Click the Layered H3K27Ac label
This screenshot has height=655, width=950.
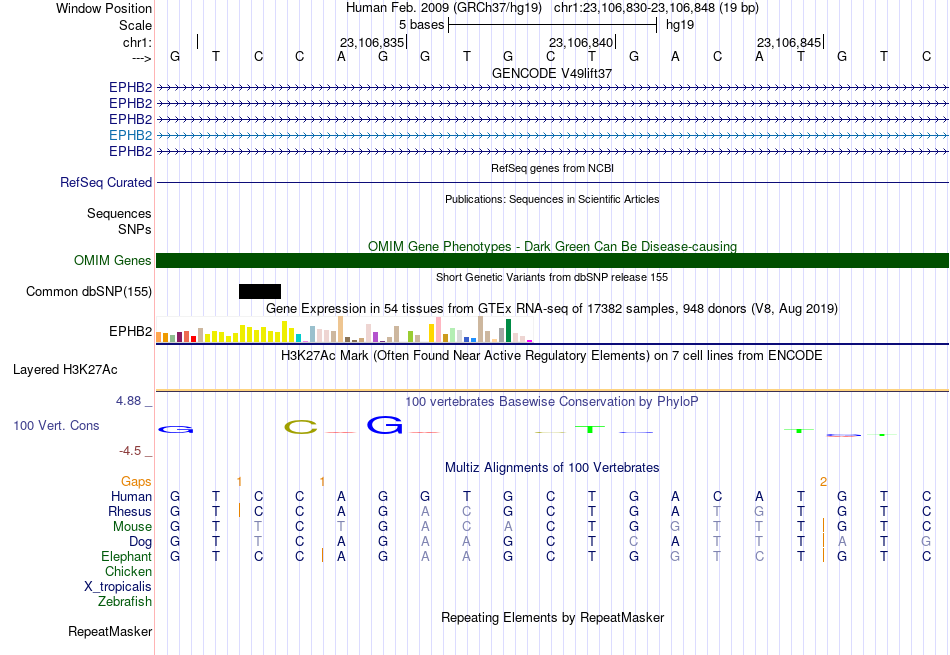65,370
